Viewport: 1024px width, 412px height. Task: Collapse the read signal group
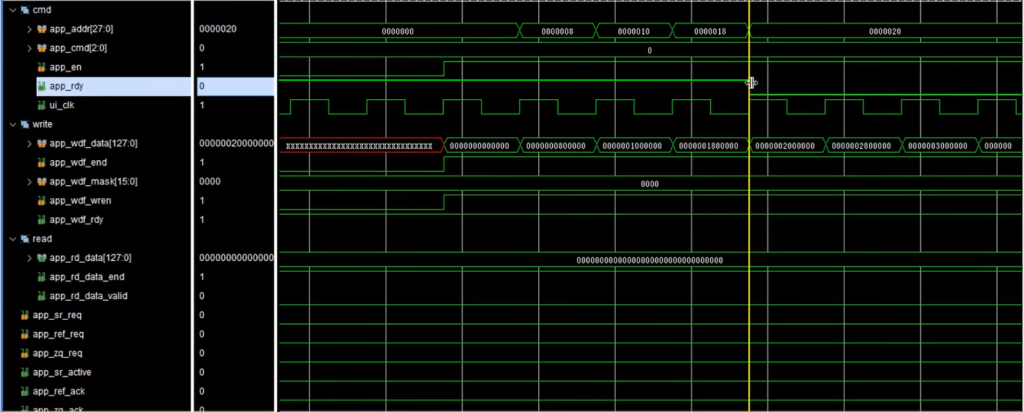point(13,239)
